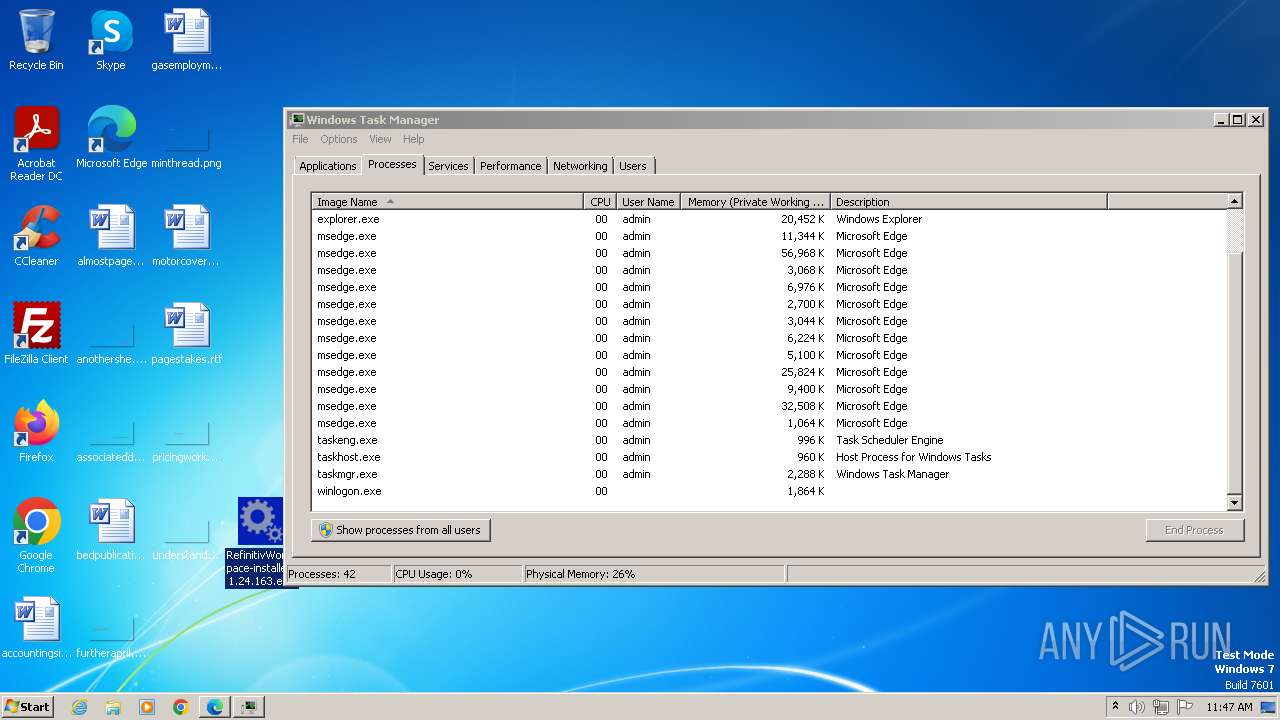The image size is (1280, 720).
Task: Sort processes by CPU column
Action: click(x=600, y=201)
